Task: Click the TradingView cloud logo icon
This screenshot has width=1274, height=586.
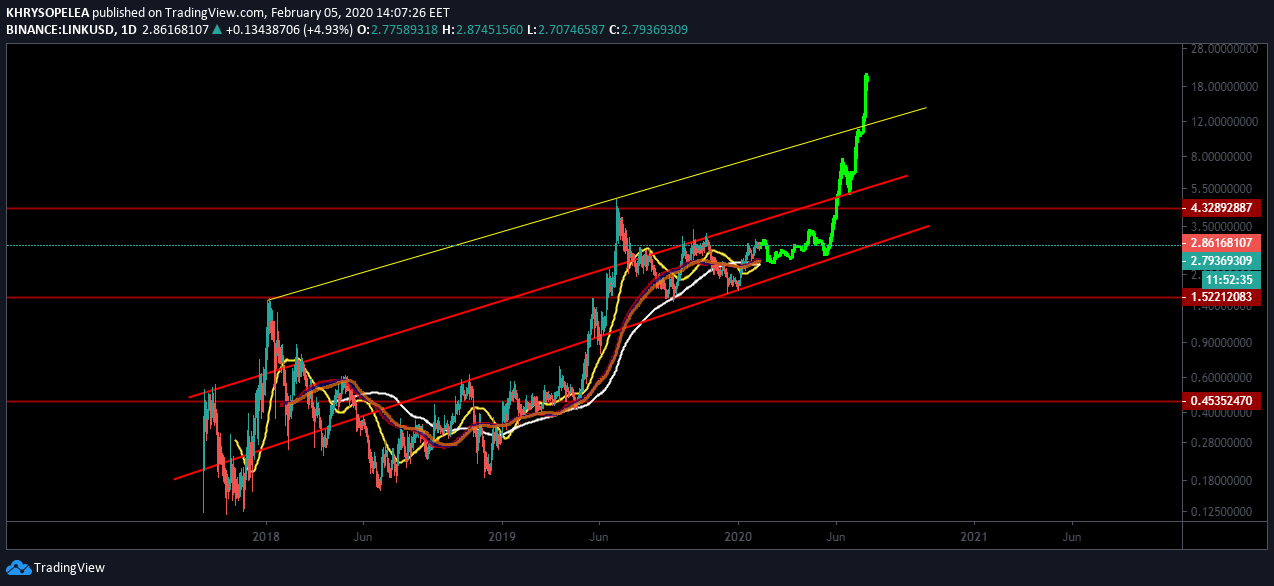Action: pos(17,567)
